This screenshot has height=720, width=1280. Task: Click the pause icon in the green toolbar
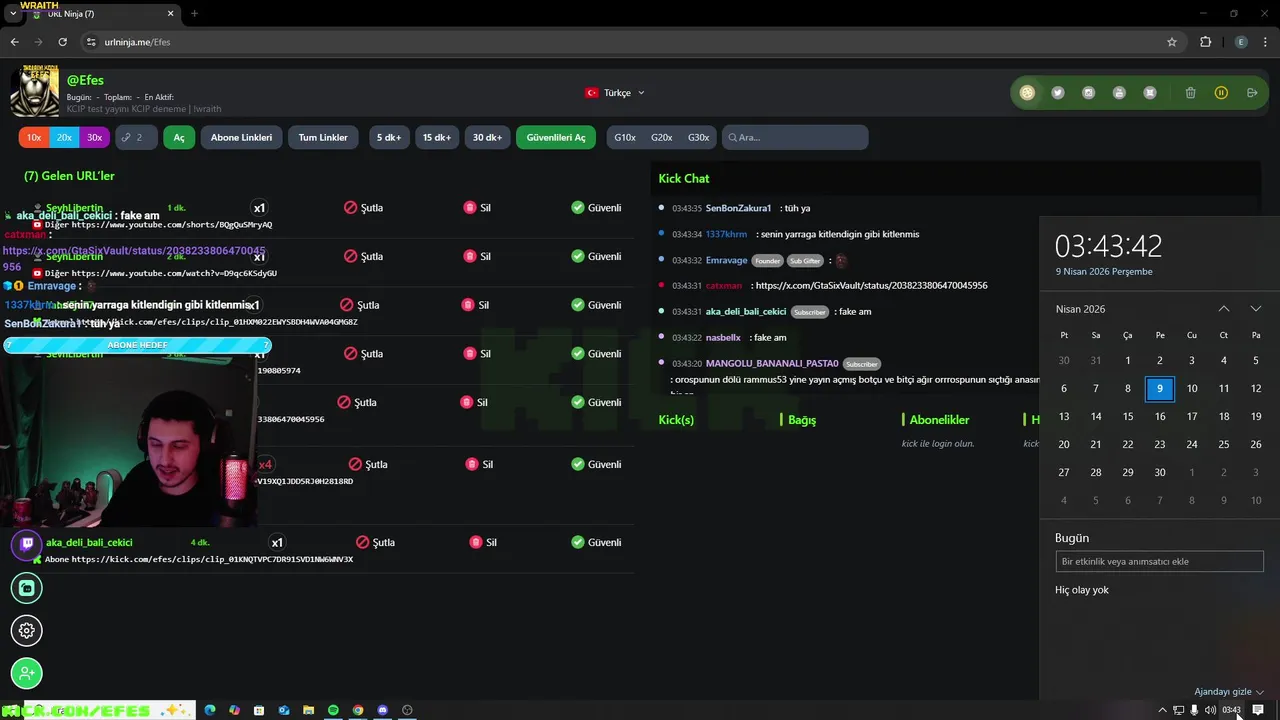coord(1221,93)
